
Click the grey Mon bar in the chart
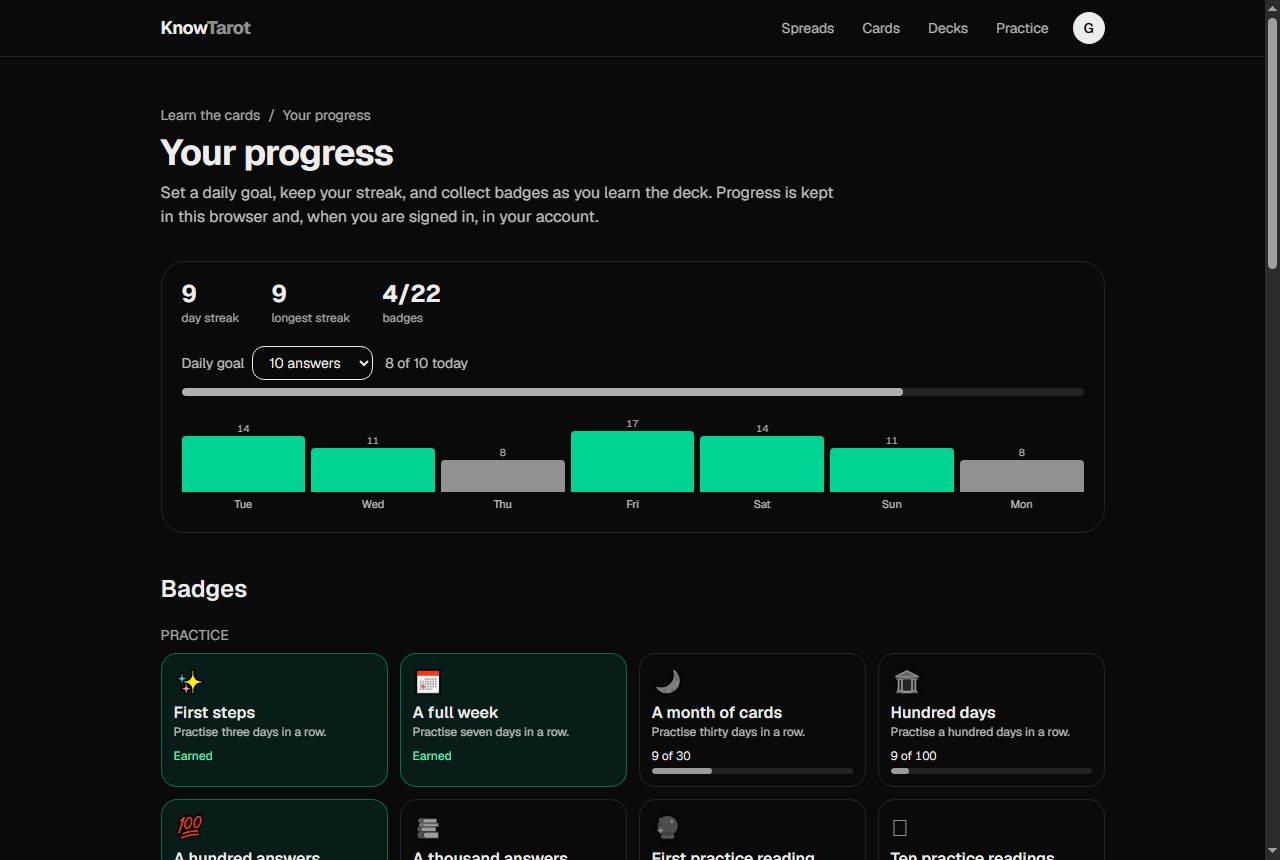pyautogui.click(x=1022, y=476)
